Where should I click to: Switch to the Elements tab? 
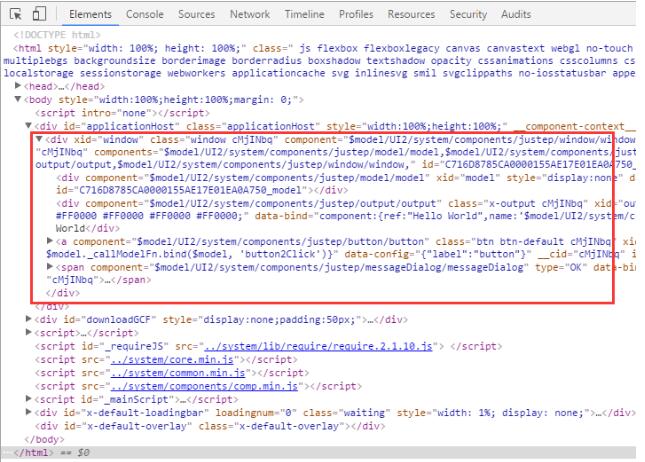click(x=90, y=14)
